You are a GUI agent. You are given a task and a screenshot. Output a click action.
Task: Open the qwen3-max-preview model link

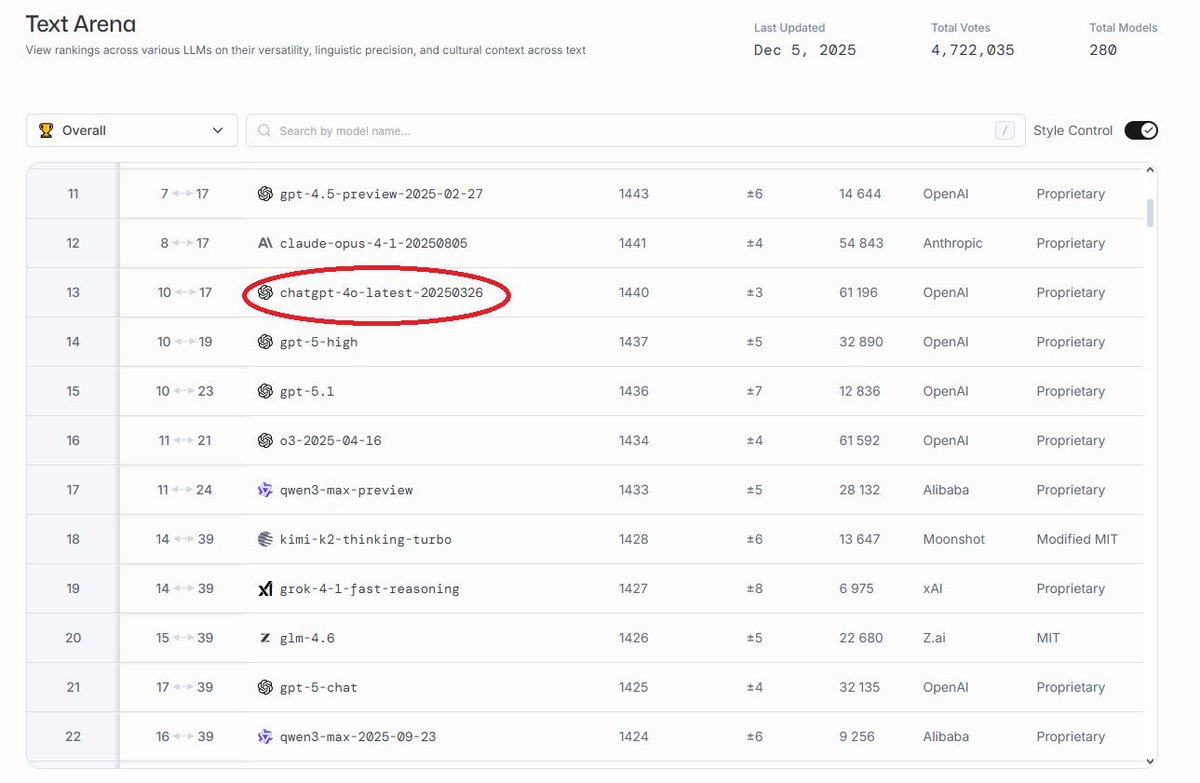[346, 490]
